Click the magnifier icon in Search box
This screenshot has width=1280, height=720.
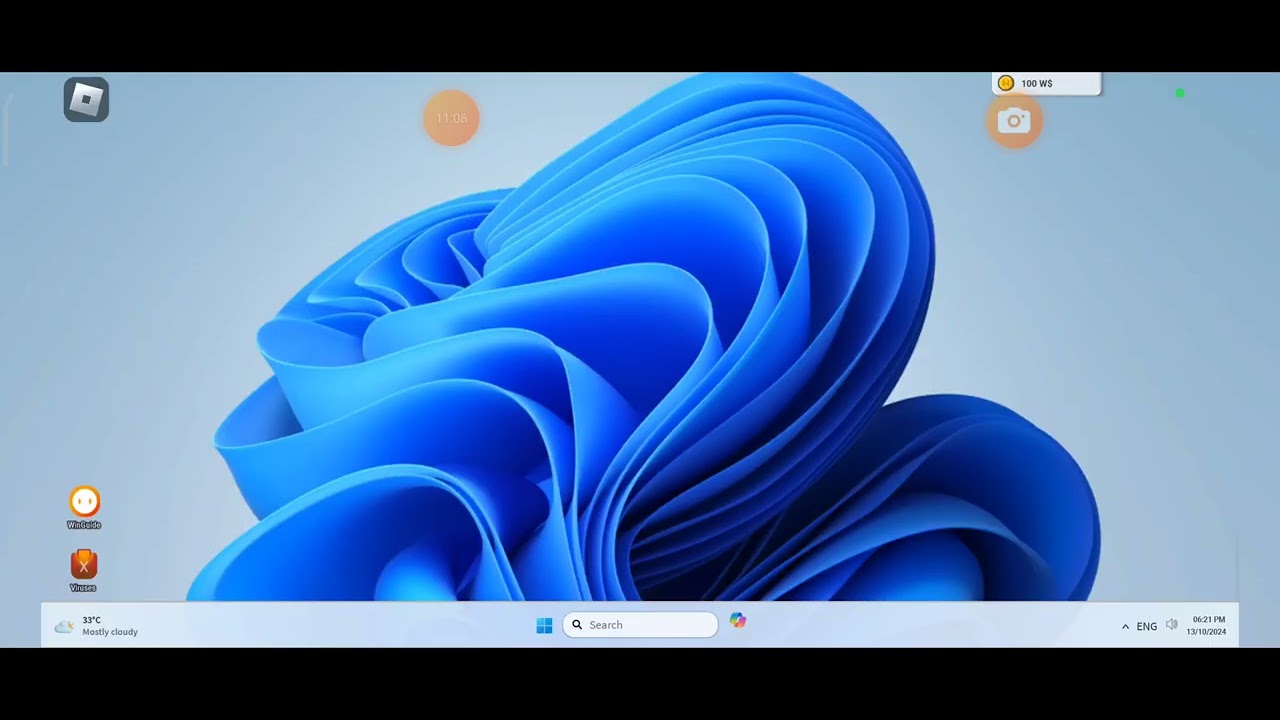point(577,625)
